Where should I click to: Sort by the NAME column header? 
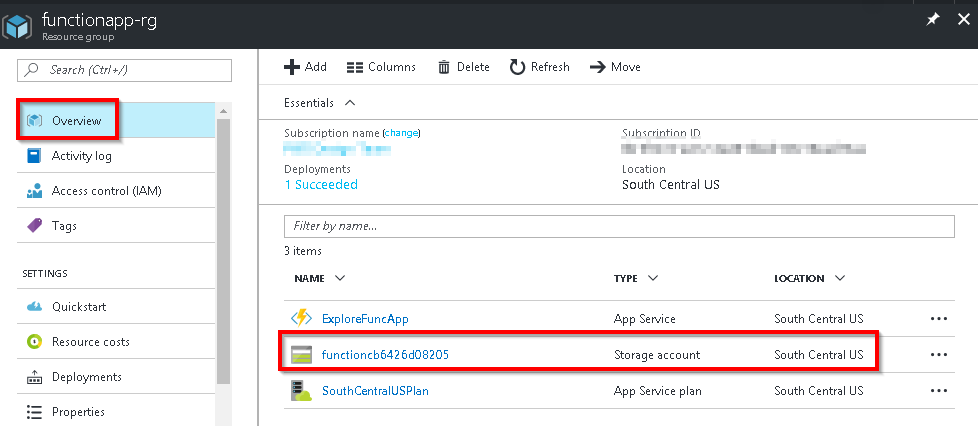[318, 278]
